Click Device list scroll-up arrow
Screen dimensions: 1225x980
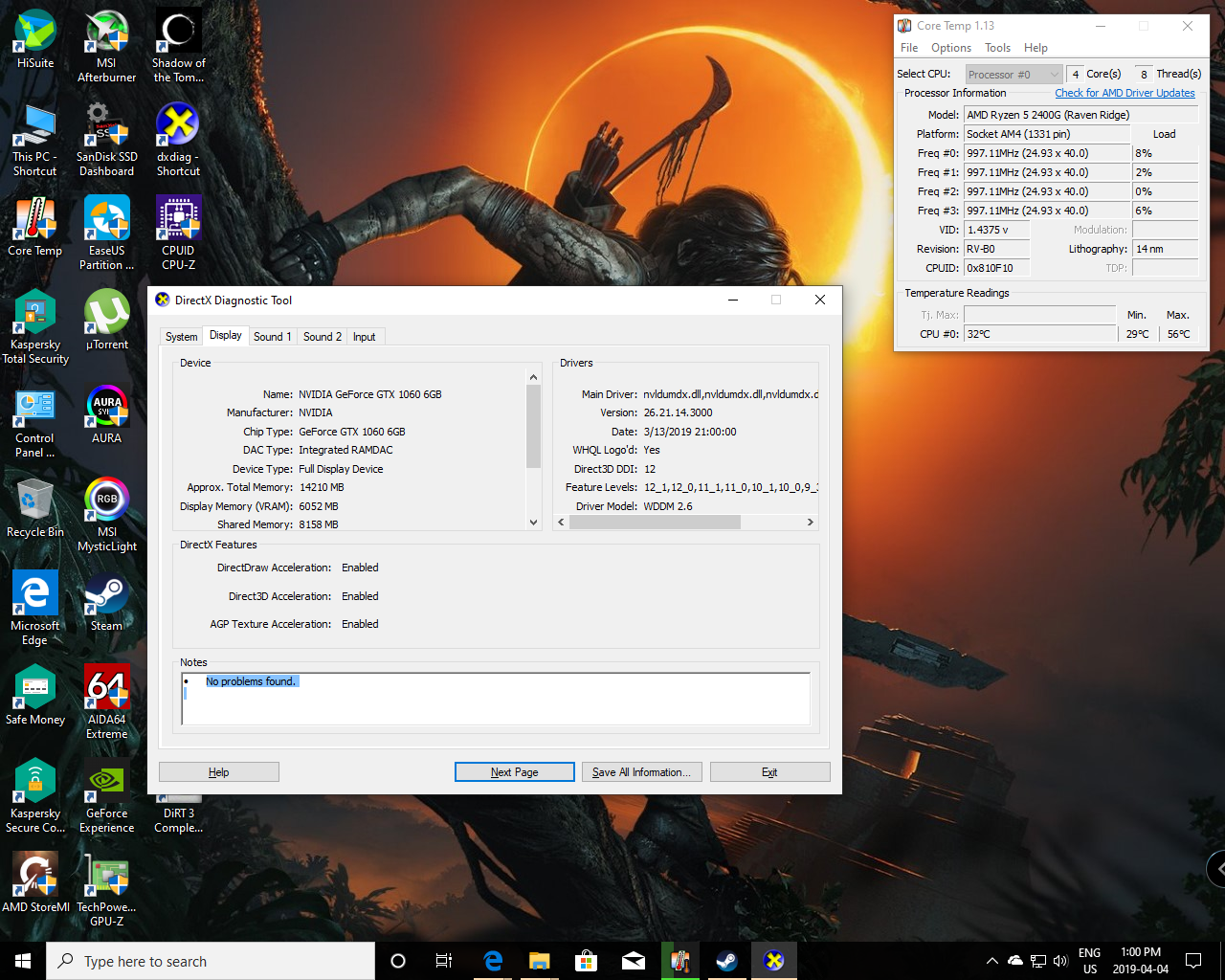(x=534, y=377)
